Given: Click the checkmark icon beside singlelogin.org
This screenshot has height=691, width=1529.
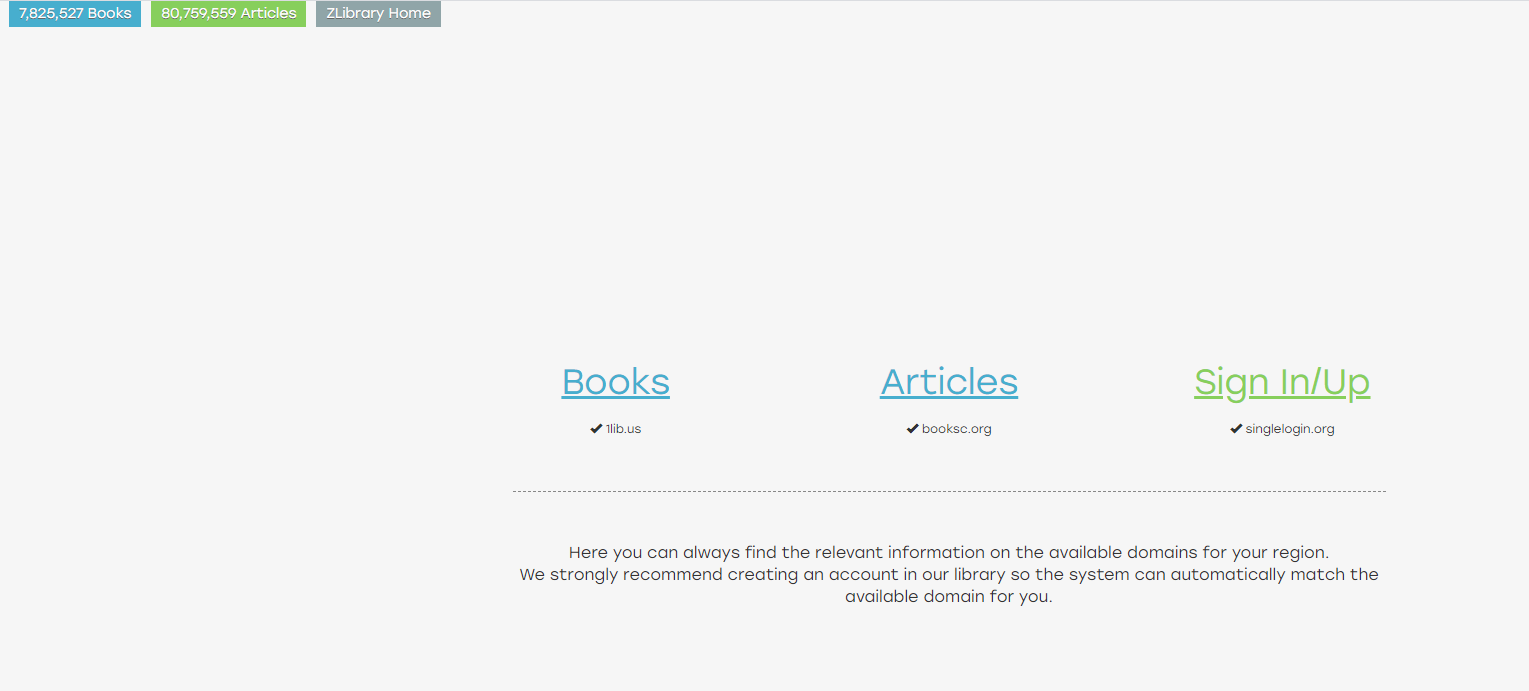Looking at the screenshot, I should (1236, 429).
